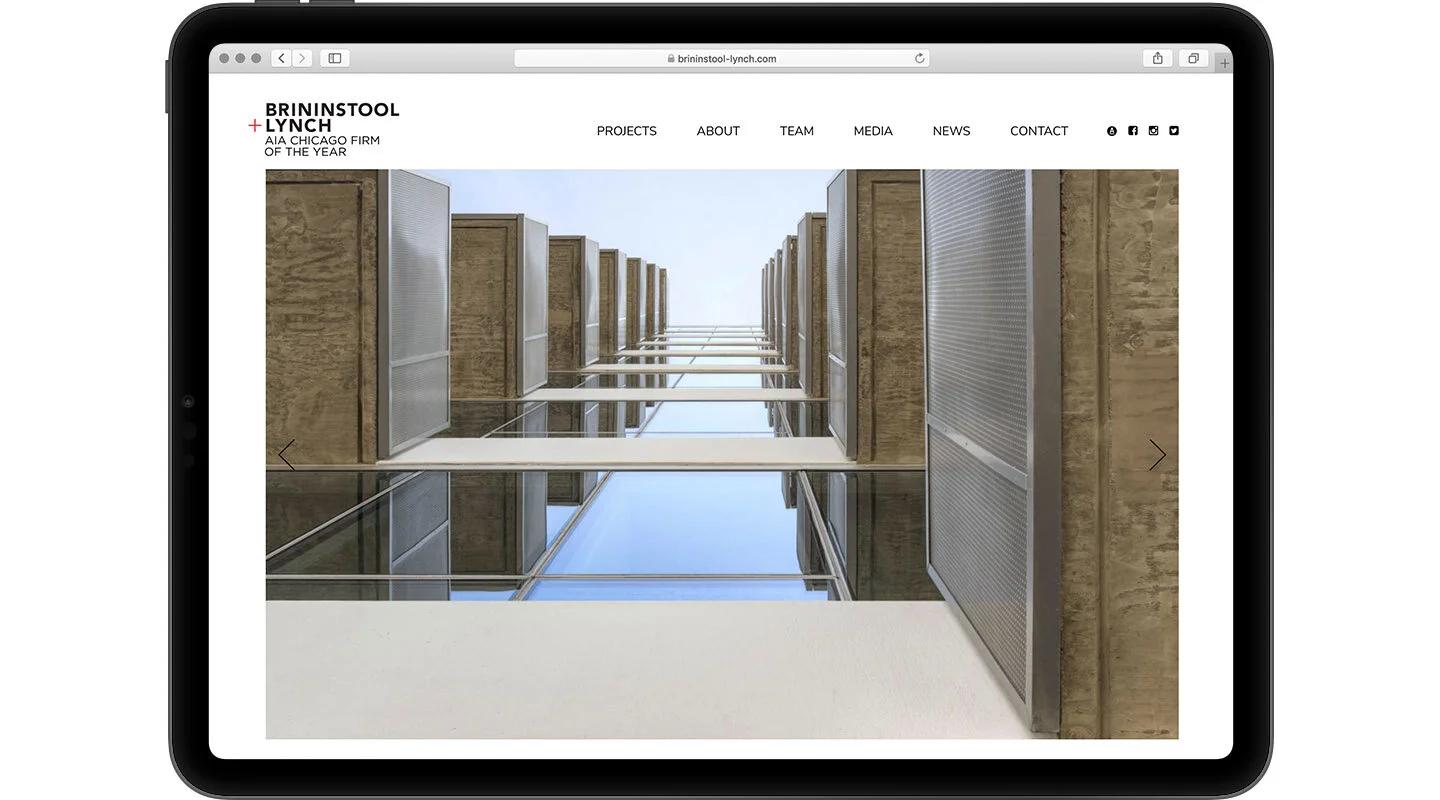Click the circular lock icon beside CONTACT
Image resolution: width=1440 pixels, height=800 pixels.
pyautogui.click(x=1112, y=131)
